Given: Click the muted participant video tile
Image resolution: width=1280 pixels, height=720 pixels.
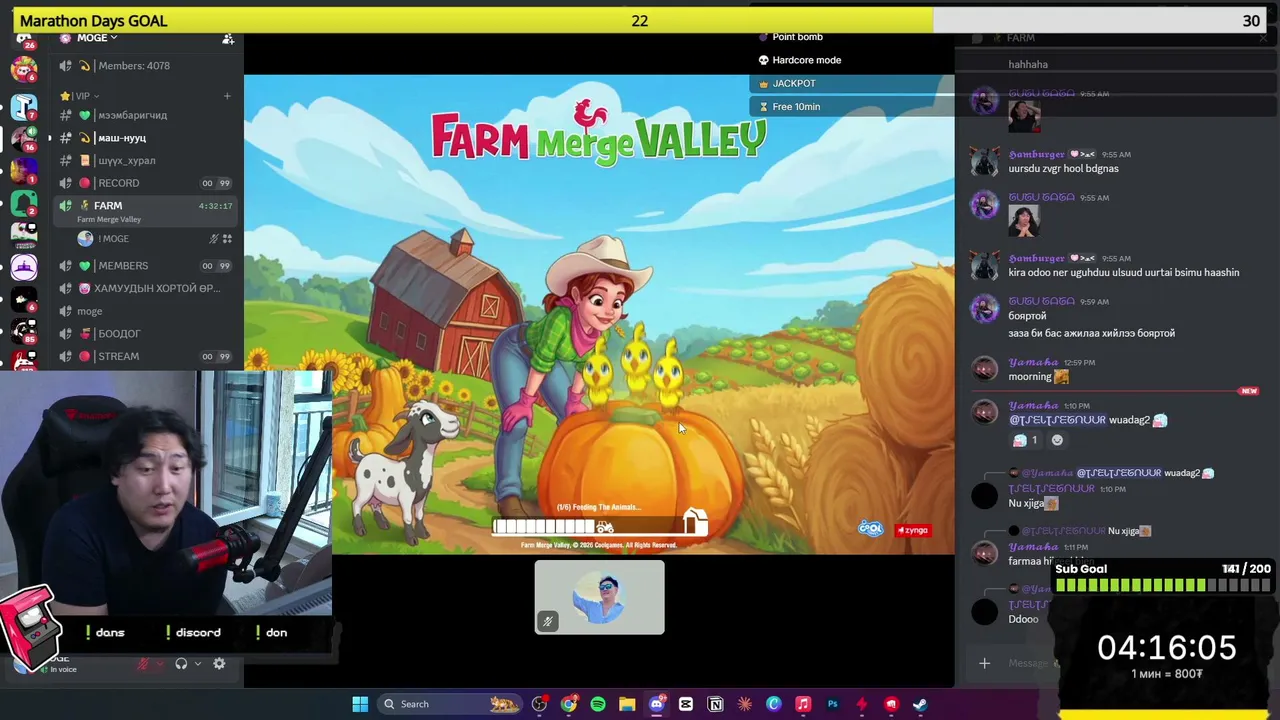Looking at the screenshot, I should 599,597.
